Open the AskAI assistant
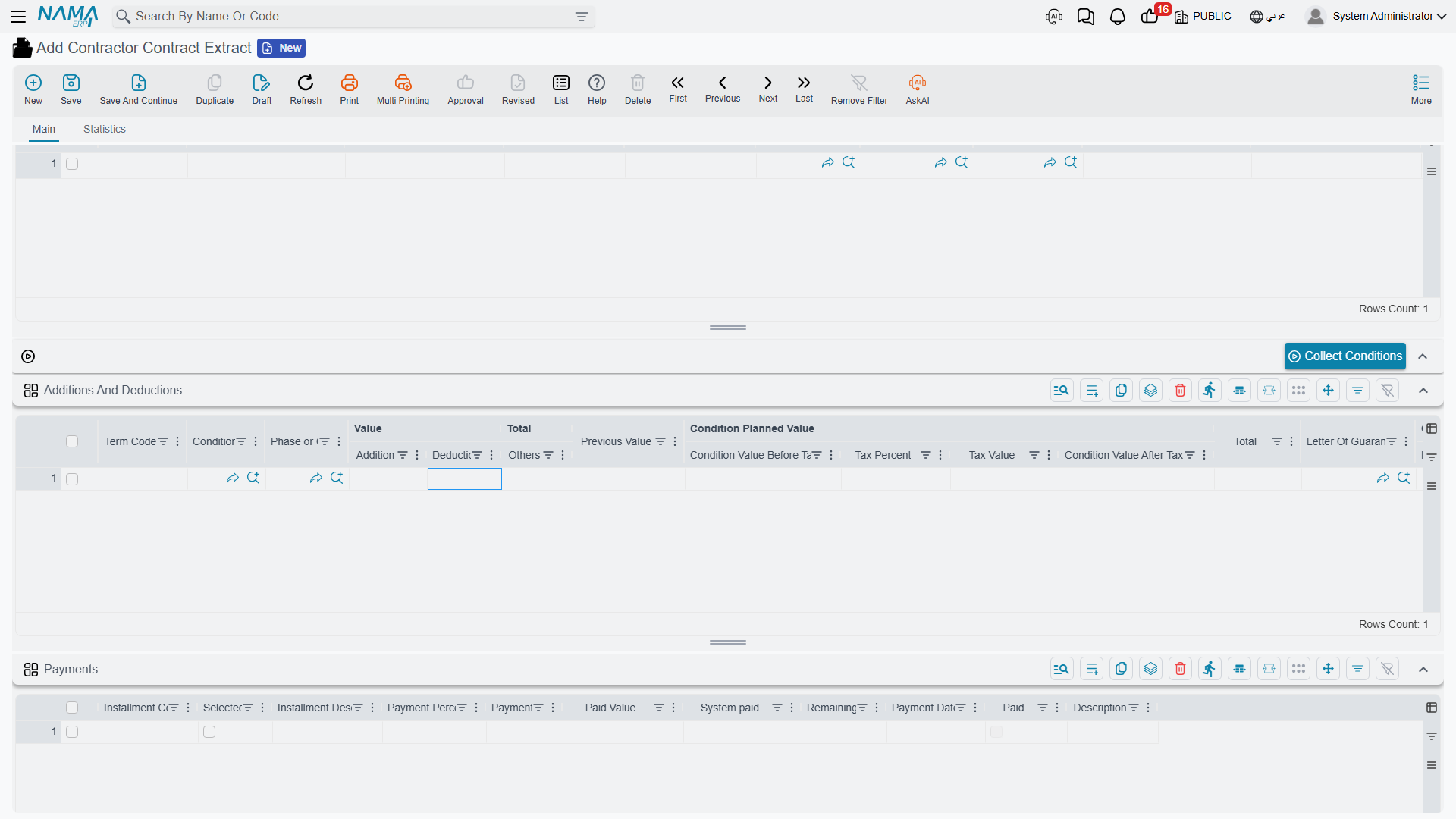 click(918, 89)
